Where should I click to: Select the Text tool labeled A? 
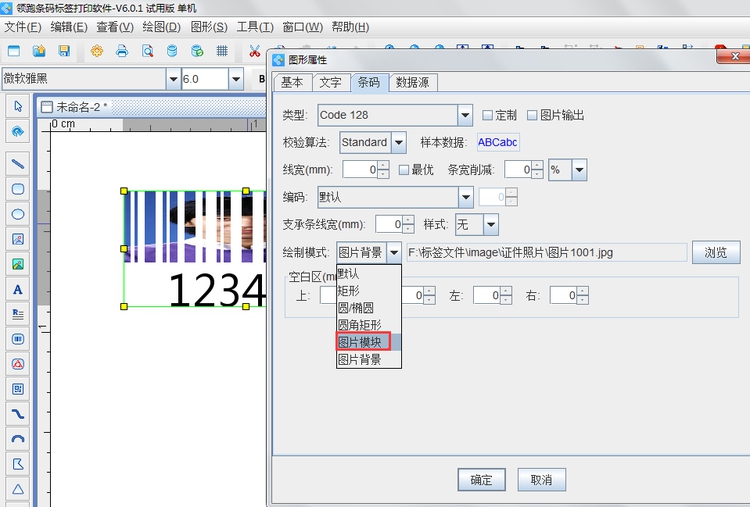tap(17, 289)
